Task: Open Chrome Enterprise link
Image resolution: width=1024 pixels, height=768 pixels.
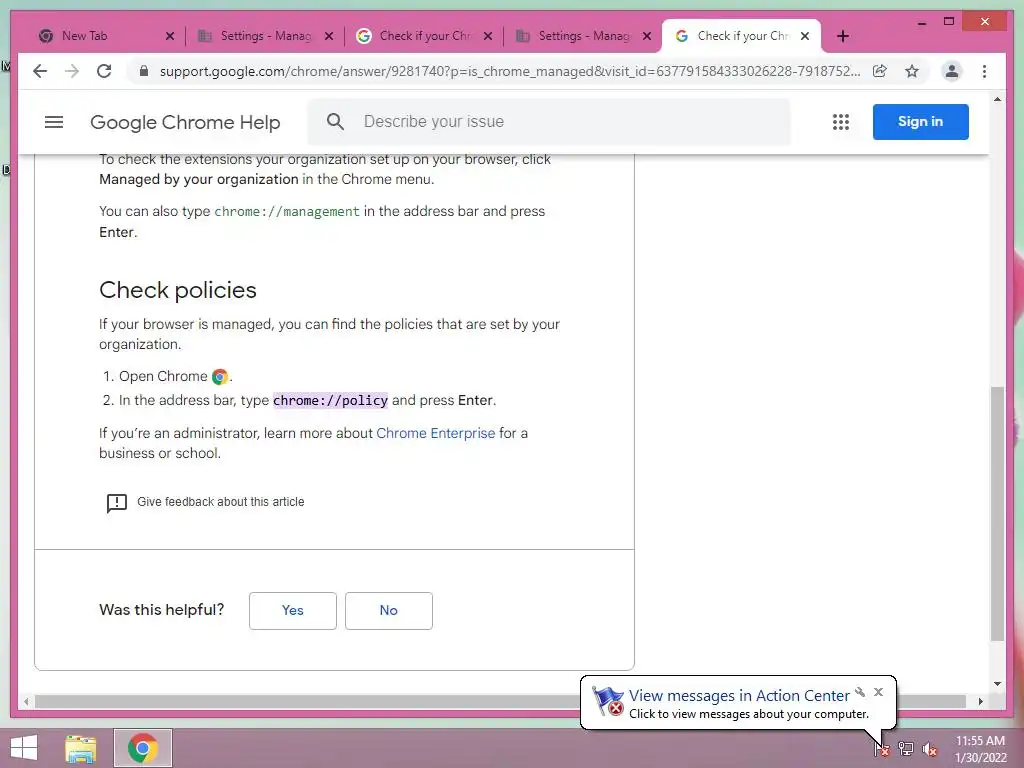Action: (436, 433)
